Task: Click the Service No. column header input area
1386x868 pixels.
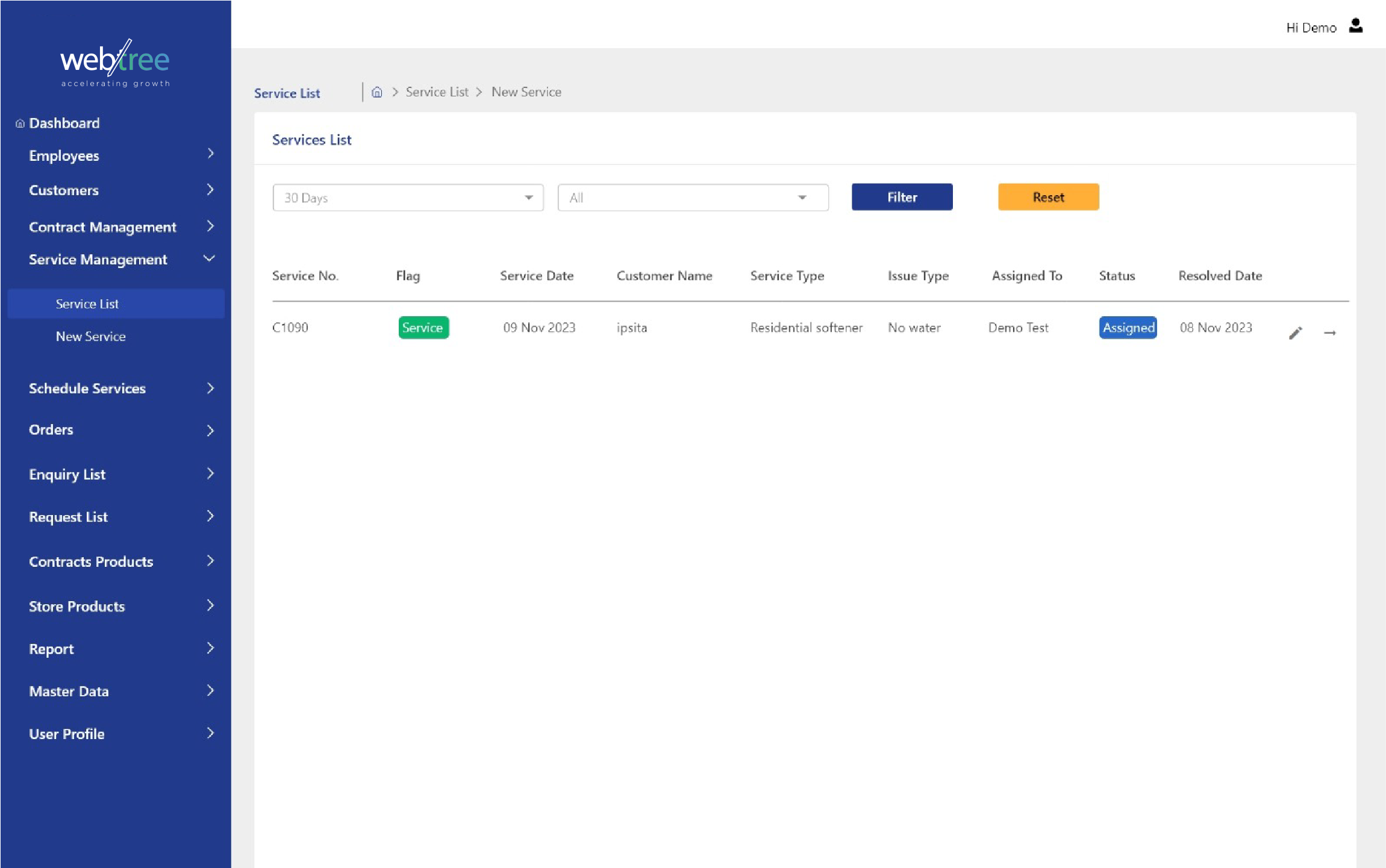Action: point(305,274)
